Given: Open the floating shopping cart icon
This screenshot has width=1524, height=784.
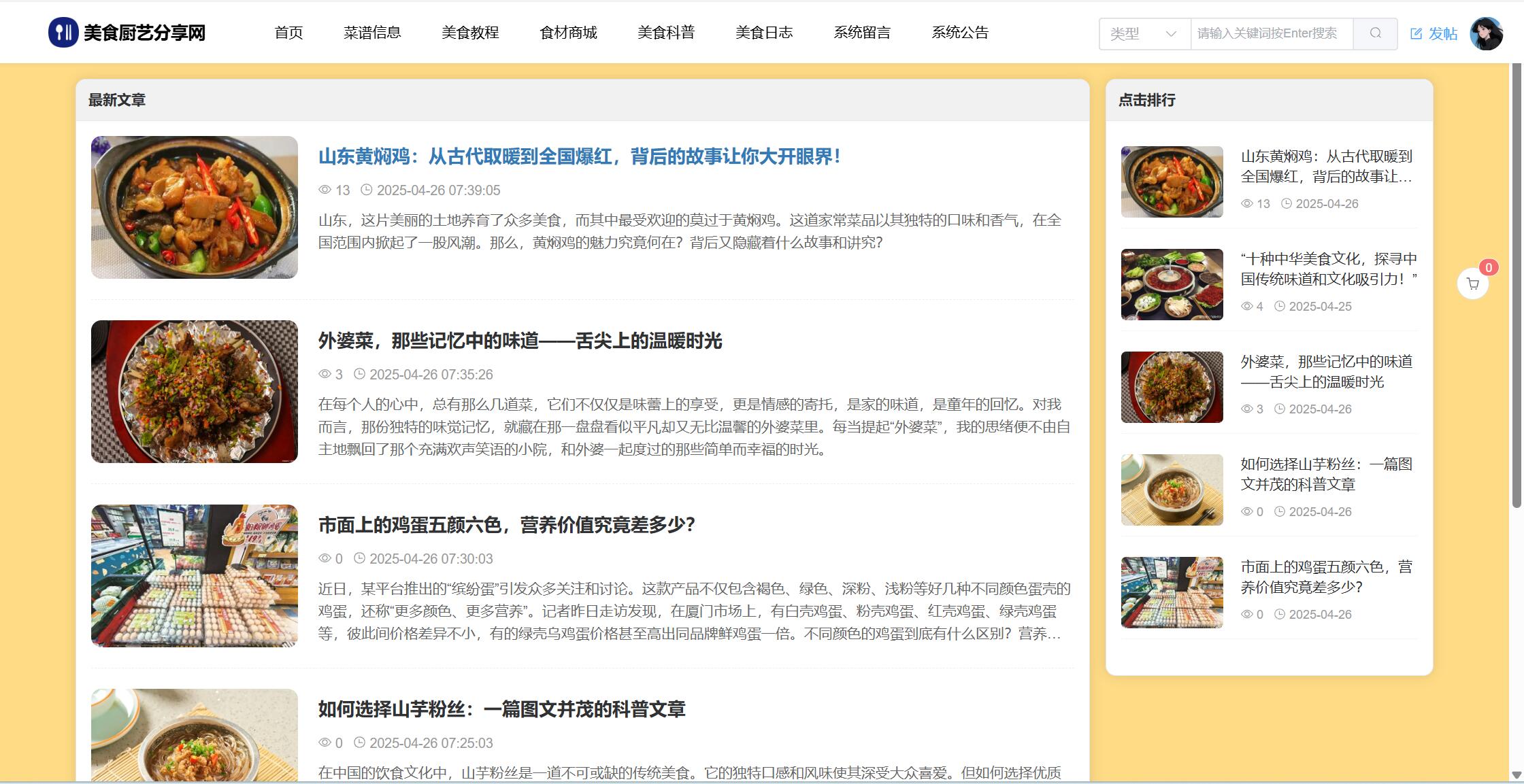Looking at the screenshot, I should coord(1473,284).
